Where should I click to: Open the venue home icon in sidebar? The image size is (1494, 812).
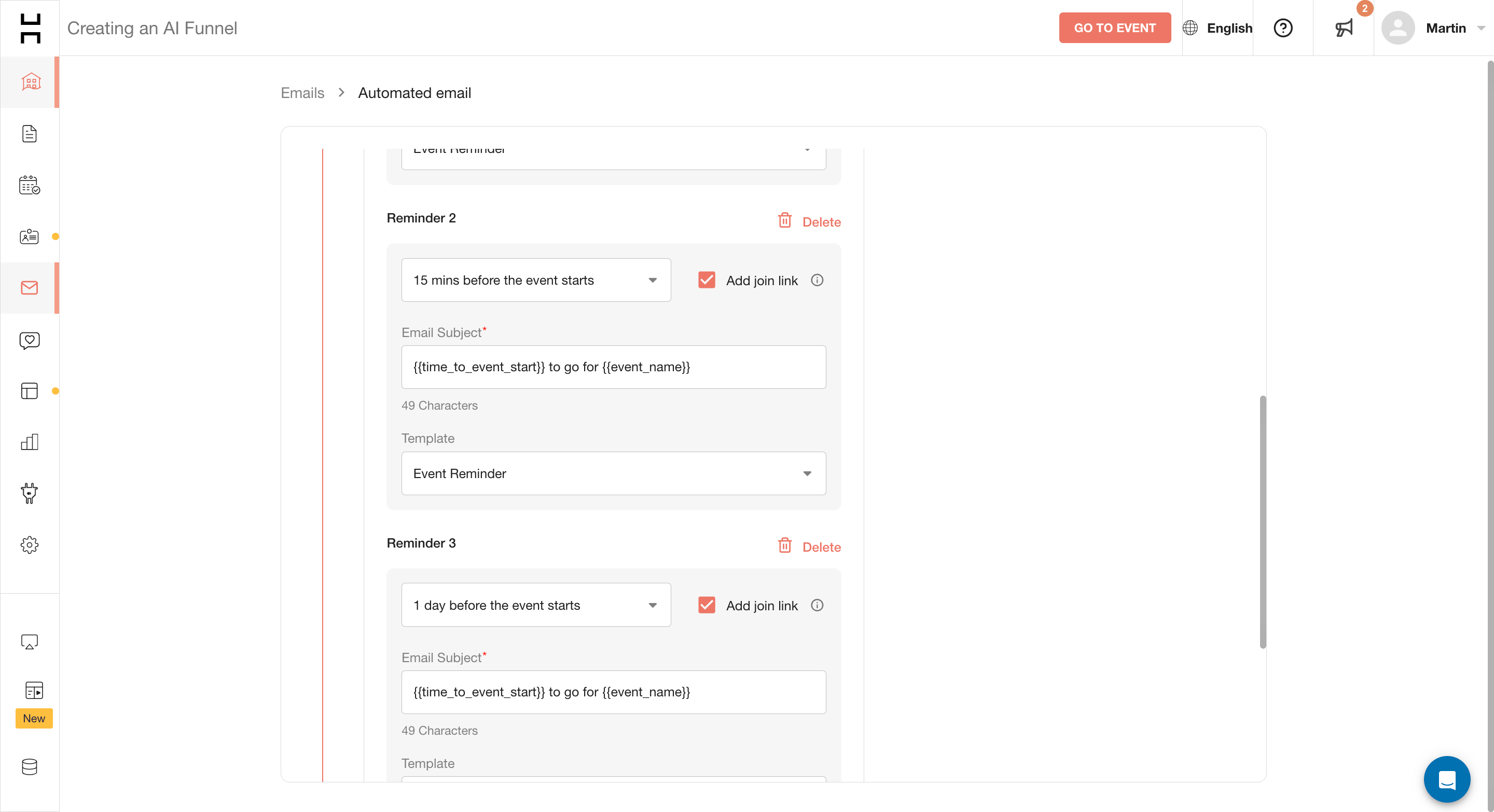tap(30, 82)
